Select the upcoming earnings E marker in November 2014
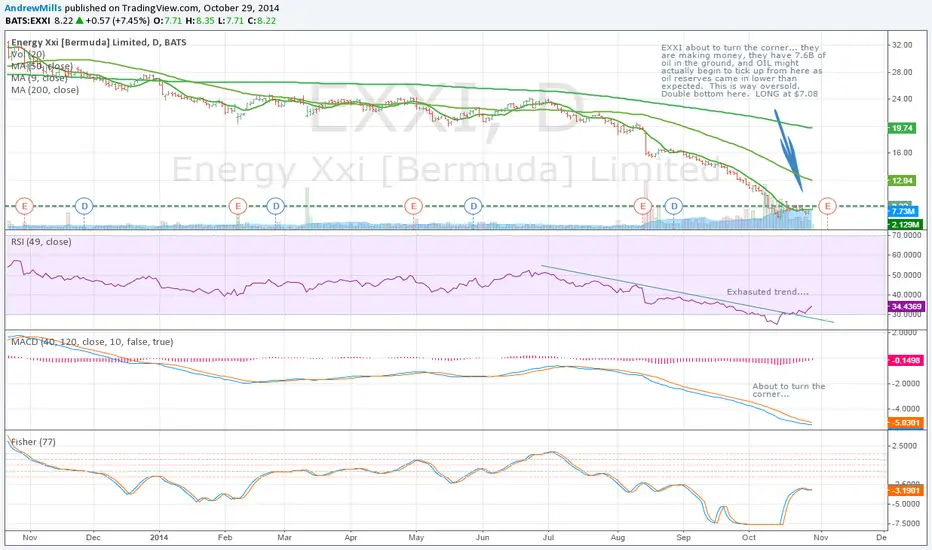 point(827,206)
